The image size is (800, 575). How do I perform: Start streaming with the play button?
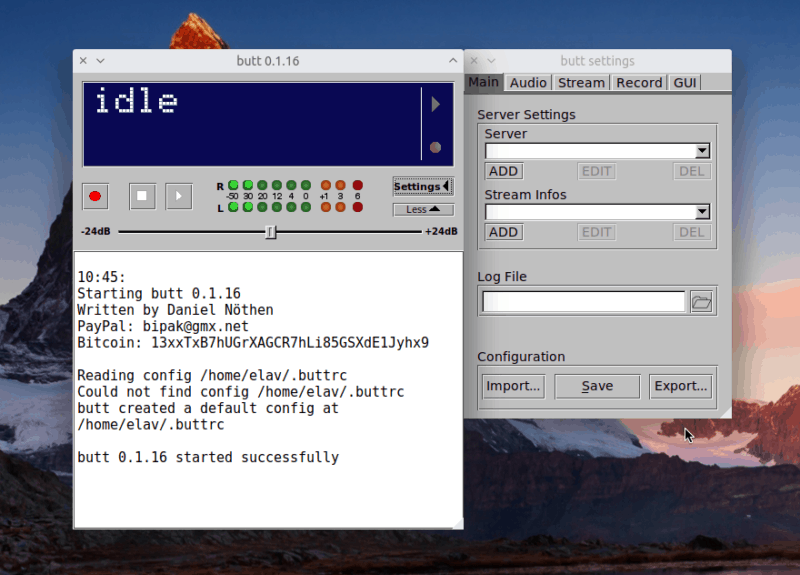pyautogui.click(x=178, y=196)
